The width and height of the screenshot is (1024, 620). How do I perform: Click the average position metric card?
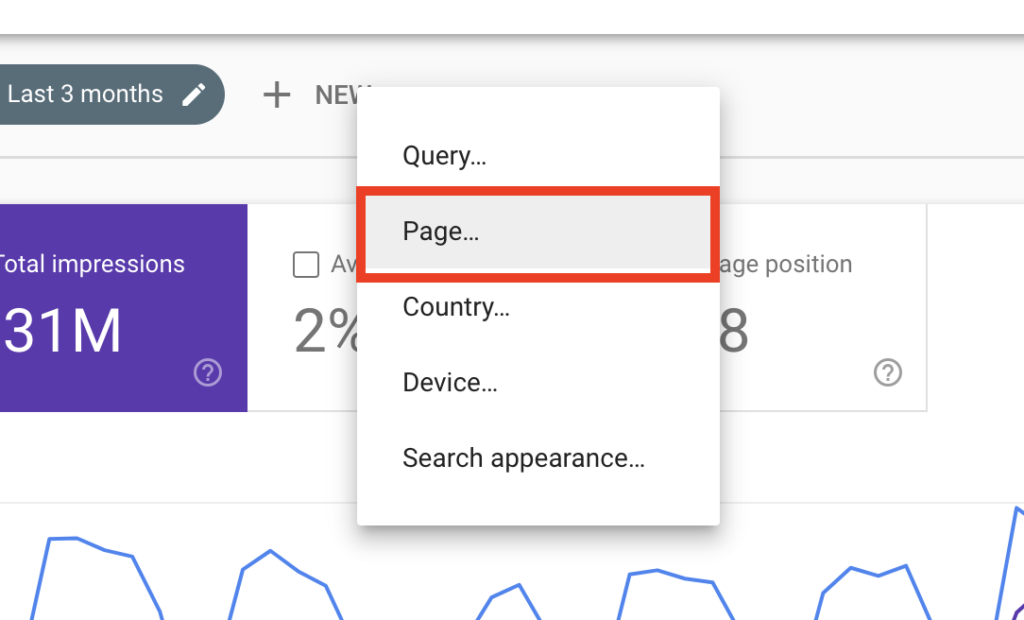(x=823, y=308)
